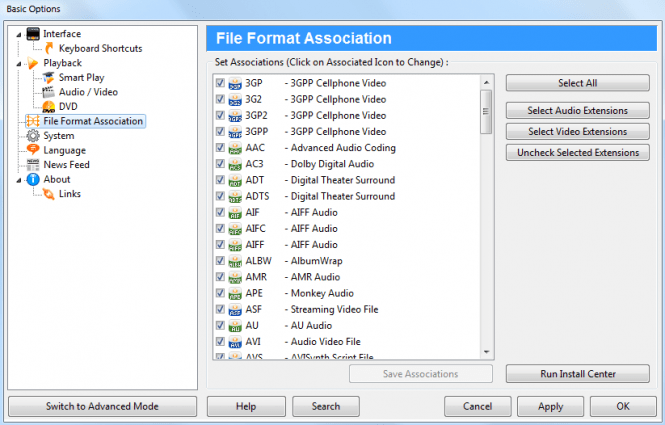
Task: Toggle the APE extension checkbox
Action: (220, 293)
